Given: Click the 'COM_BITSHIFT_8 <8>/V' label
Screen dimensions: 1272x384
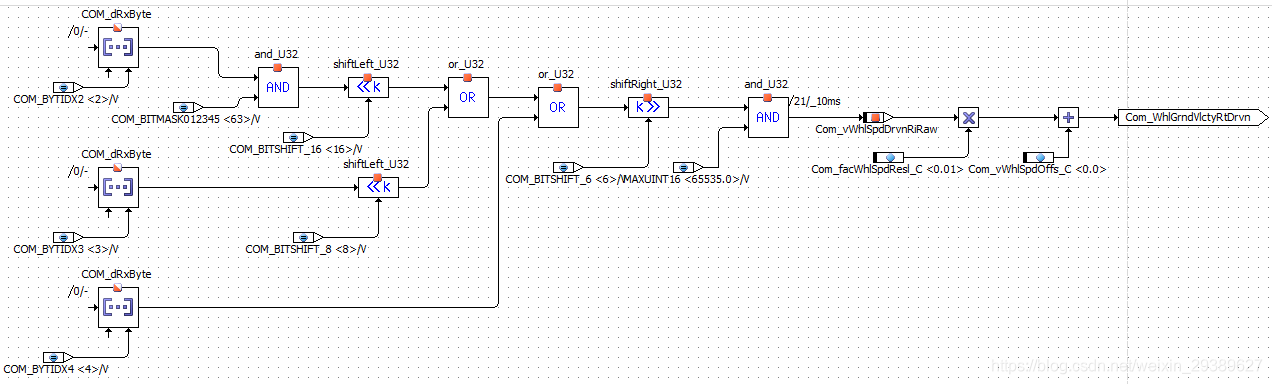Looking at the screenshot, I should pos(306,249).
